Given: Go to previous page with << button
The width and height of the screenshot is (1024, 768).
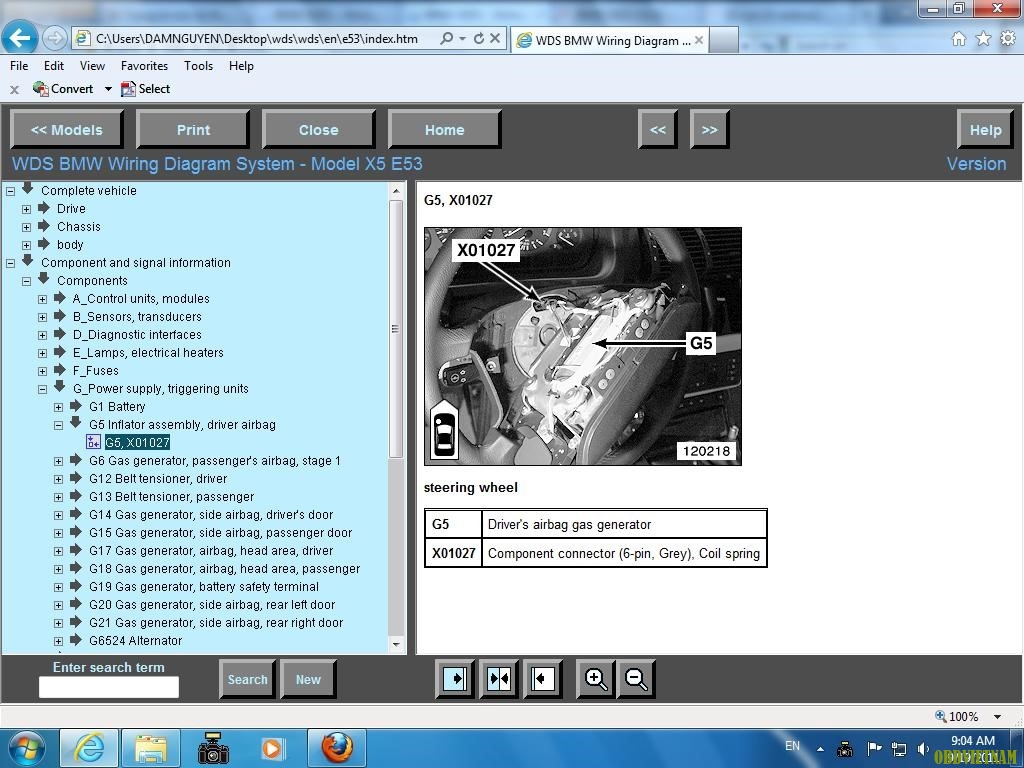Looking at the screenshot, I should point(658,129).
